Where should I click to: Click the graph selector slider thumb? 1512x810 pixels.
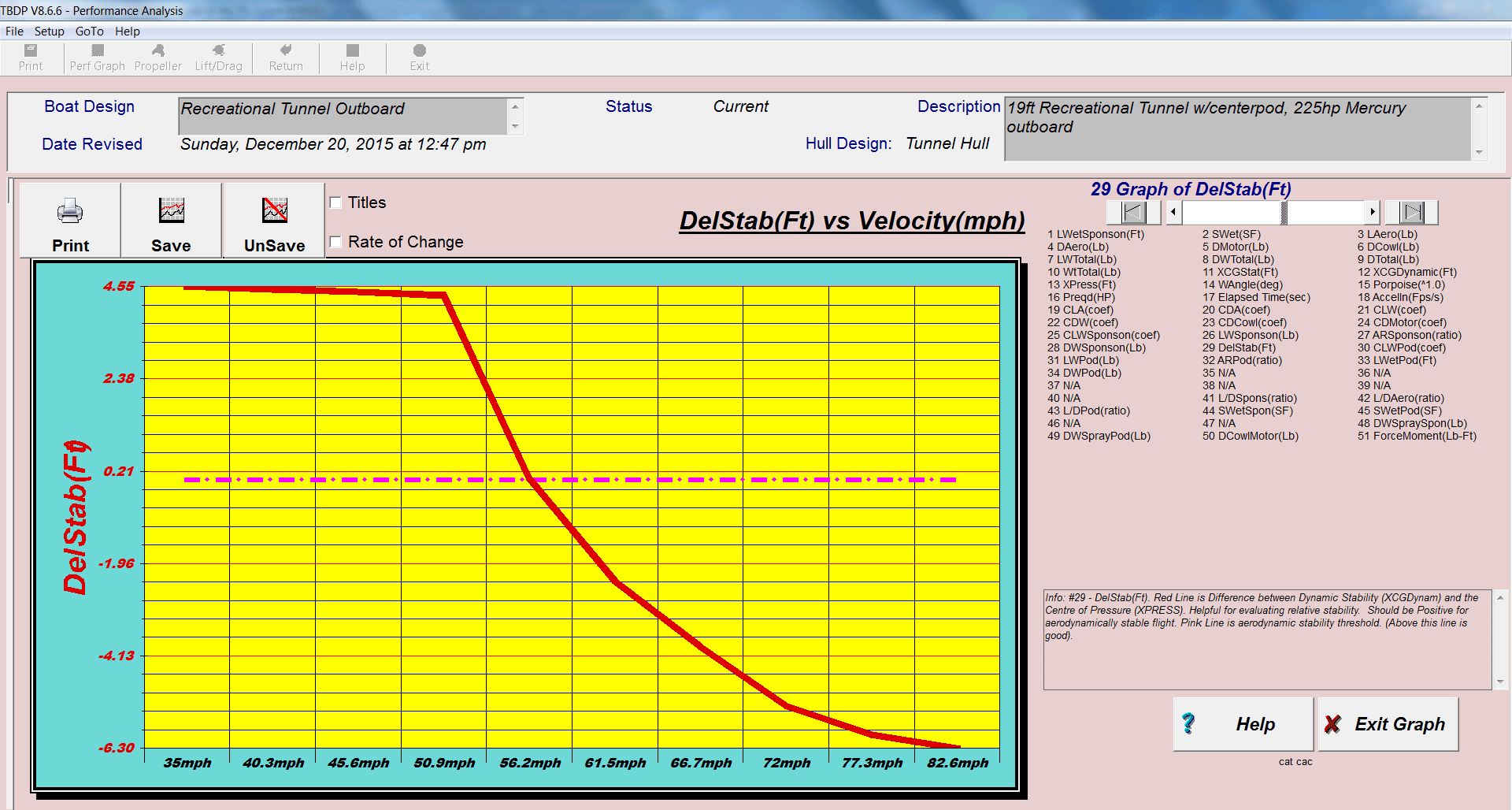(x=1284, y=212)
